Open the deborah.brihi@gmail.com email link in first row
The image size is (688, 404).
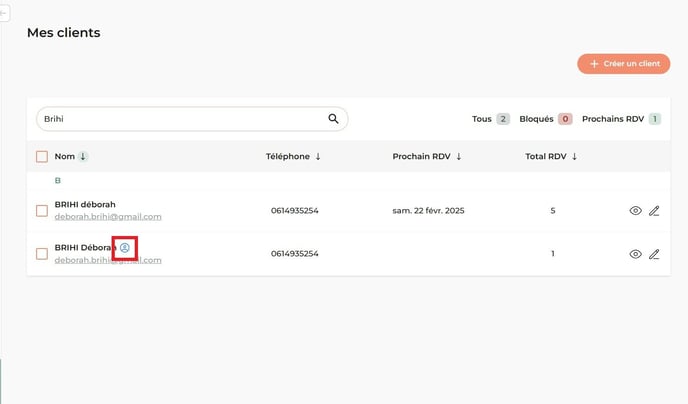(108, 217)
